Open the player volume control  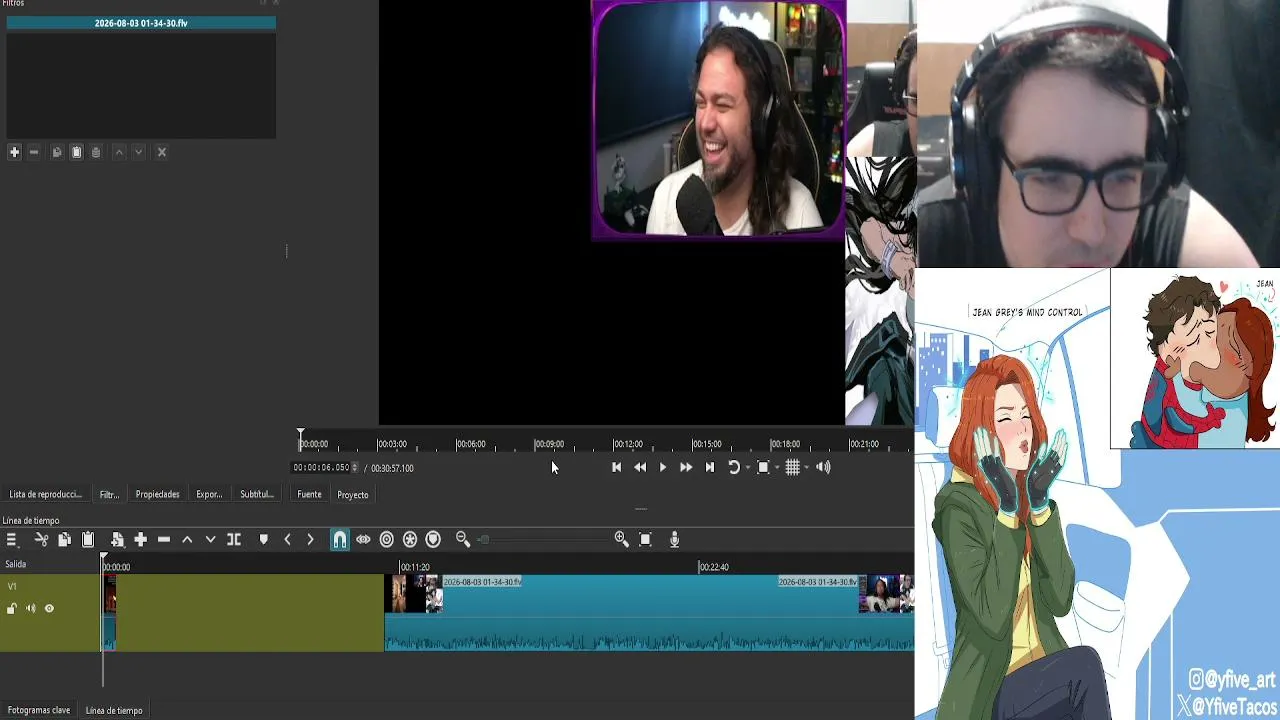click(x=823, y=467)
